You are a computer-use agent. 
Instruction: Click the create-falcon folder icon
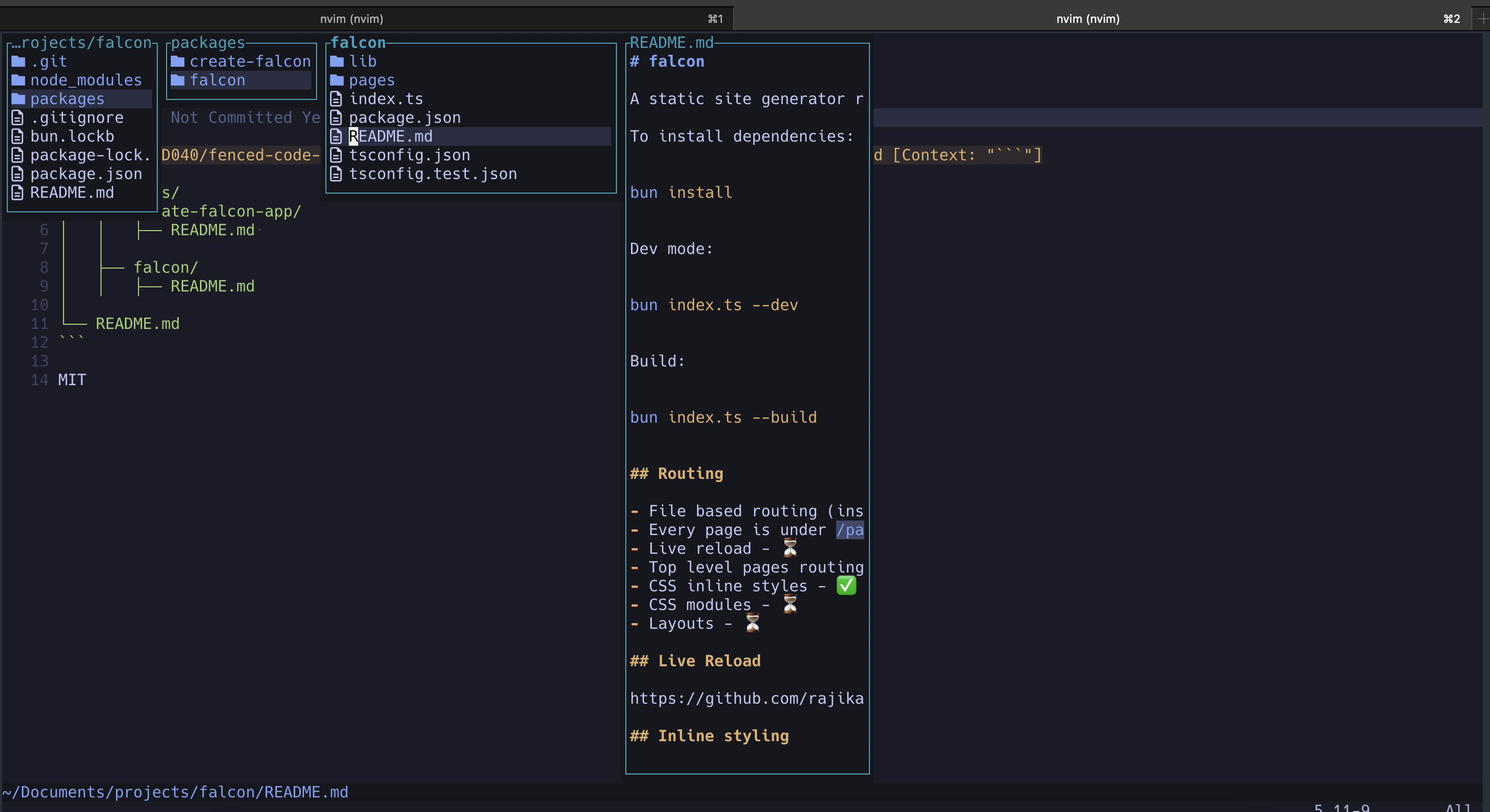pyautogui.click(x=178, y=61)
